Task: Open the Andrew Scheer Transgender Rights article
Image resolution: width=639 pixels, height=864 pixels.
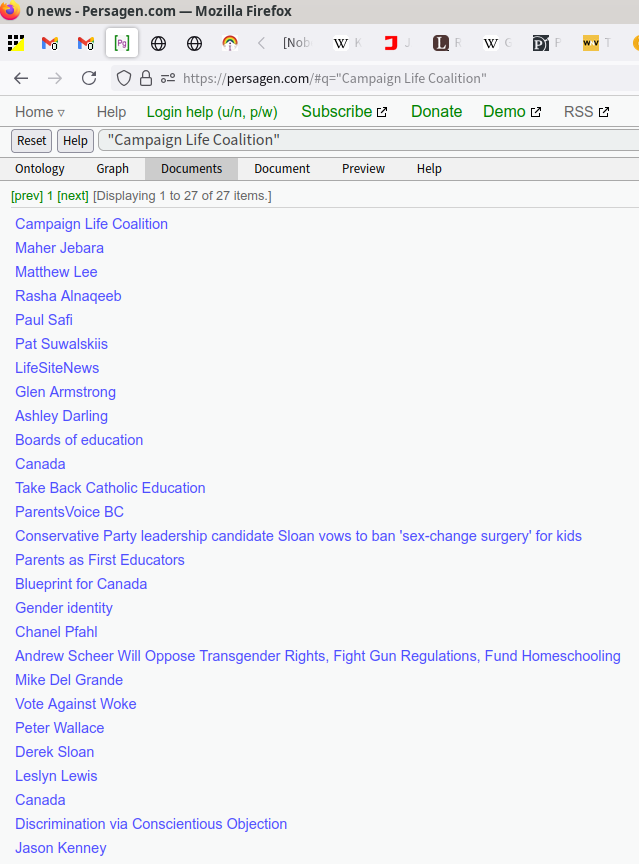Action: click(318, 656)
